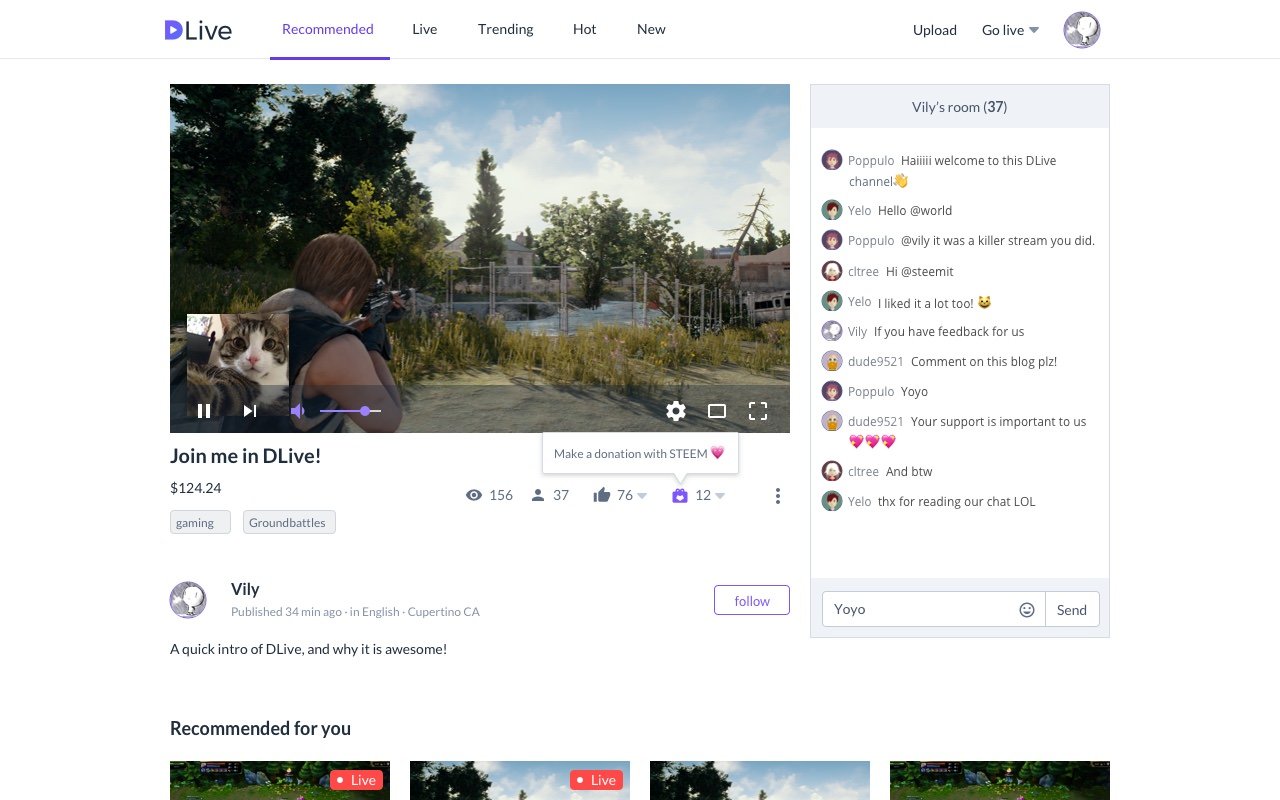Image resolution: width=1280 pixels, height=800 pixels.
Task: Switch to the Trending tab
Action: [505, 29]
